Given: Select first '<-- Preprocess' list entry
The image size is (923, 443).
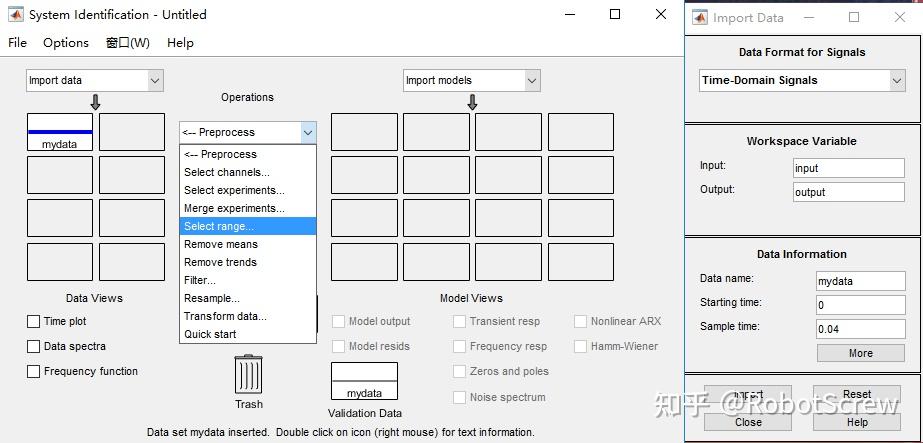Looking at the screenshot, I should click(x=248, y=154).
